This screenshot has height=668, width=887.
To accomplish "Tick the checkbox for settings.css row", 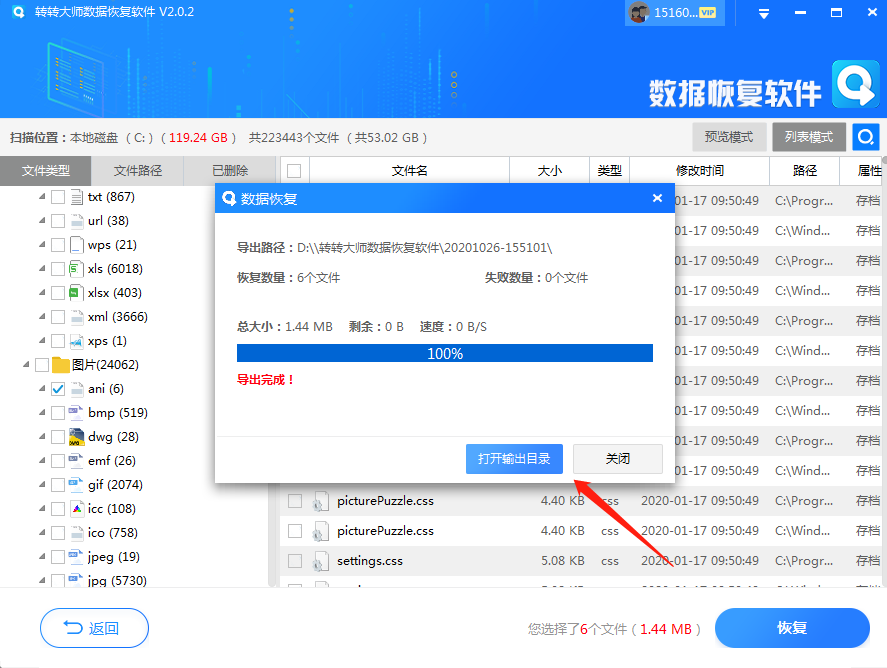I will coord(295,561).
